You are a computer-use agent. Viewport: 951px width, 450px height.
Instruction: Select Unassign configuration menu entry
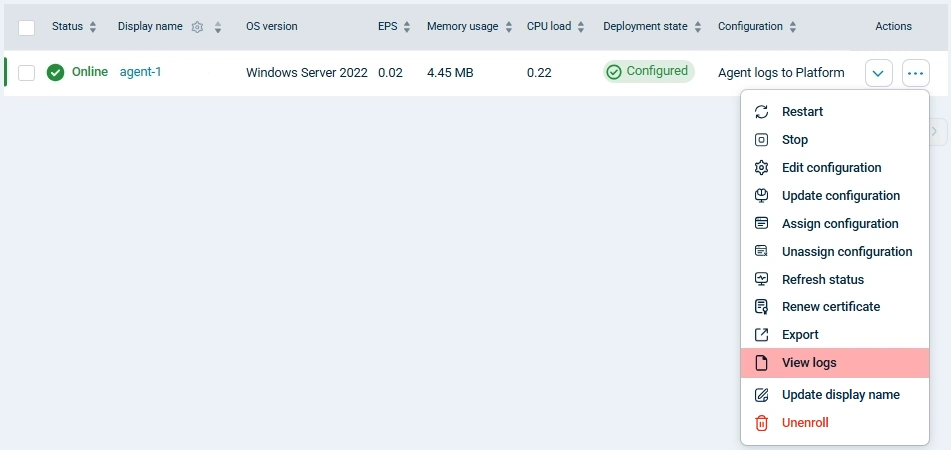(835, 251)
